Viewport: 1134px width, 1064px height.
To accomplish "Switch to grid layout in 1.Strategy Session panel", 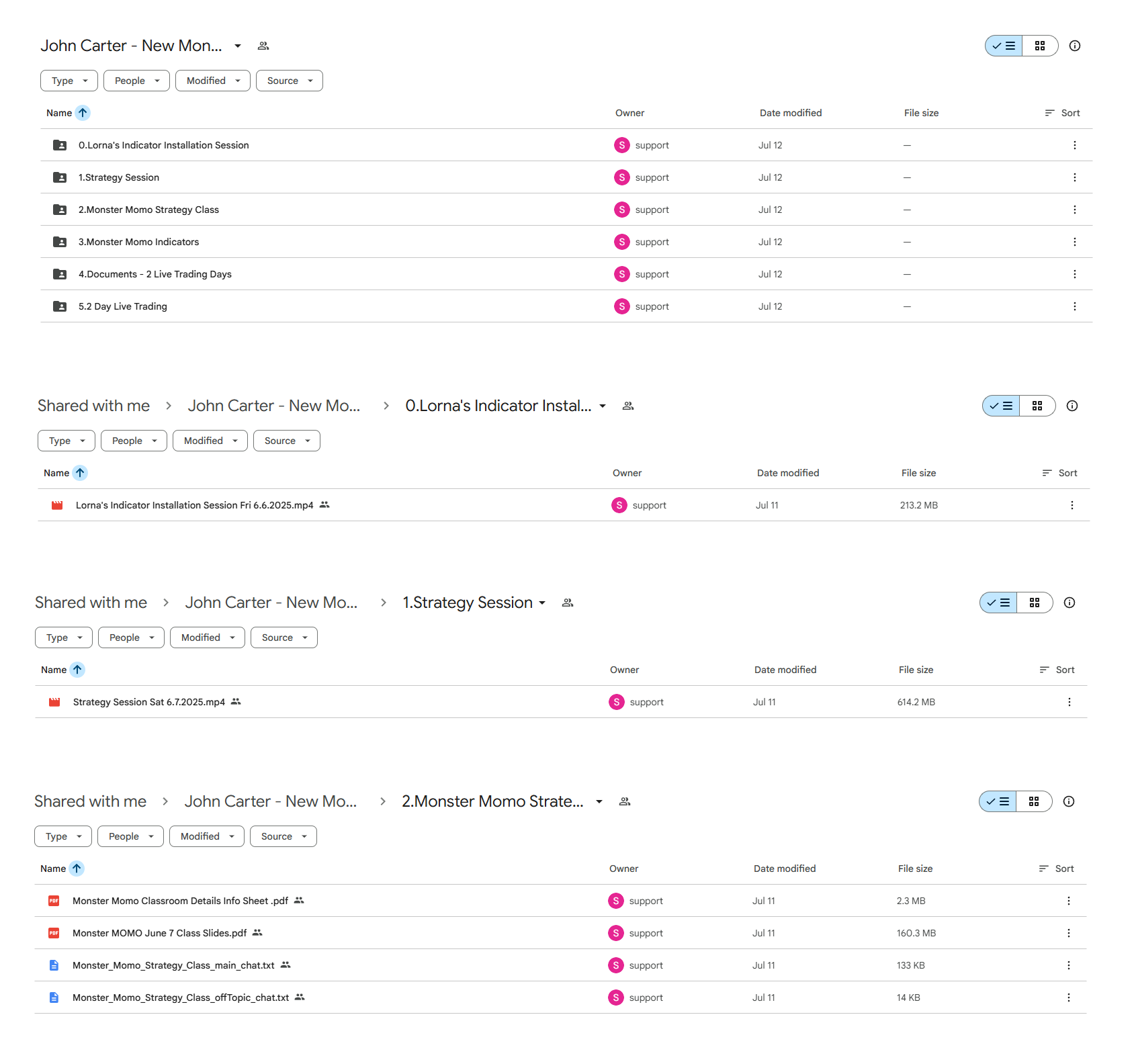I will pyautogui.click(x=1035, y=603).
